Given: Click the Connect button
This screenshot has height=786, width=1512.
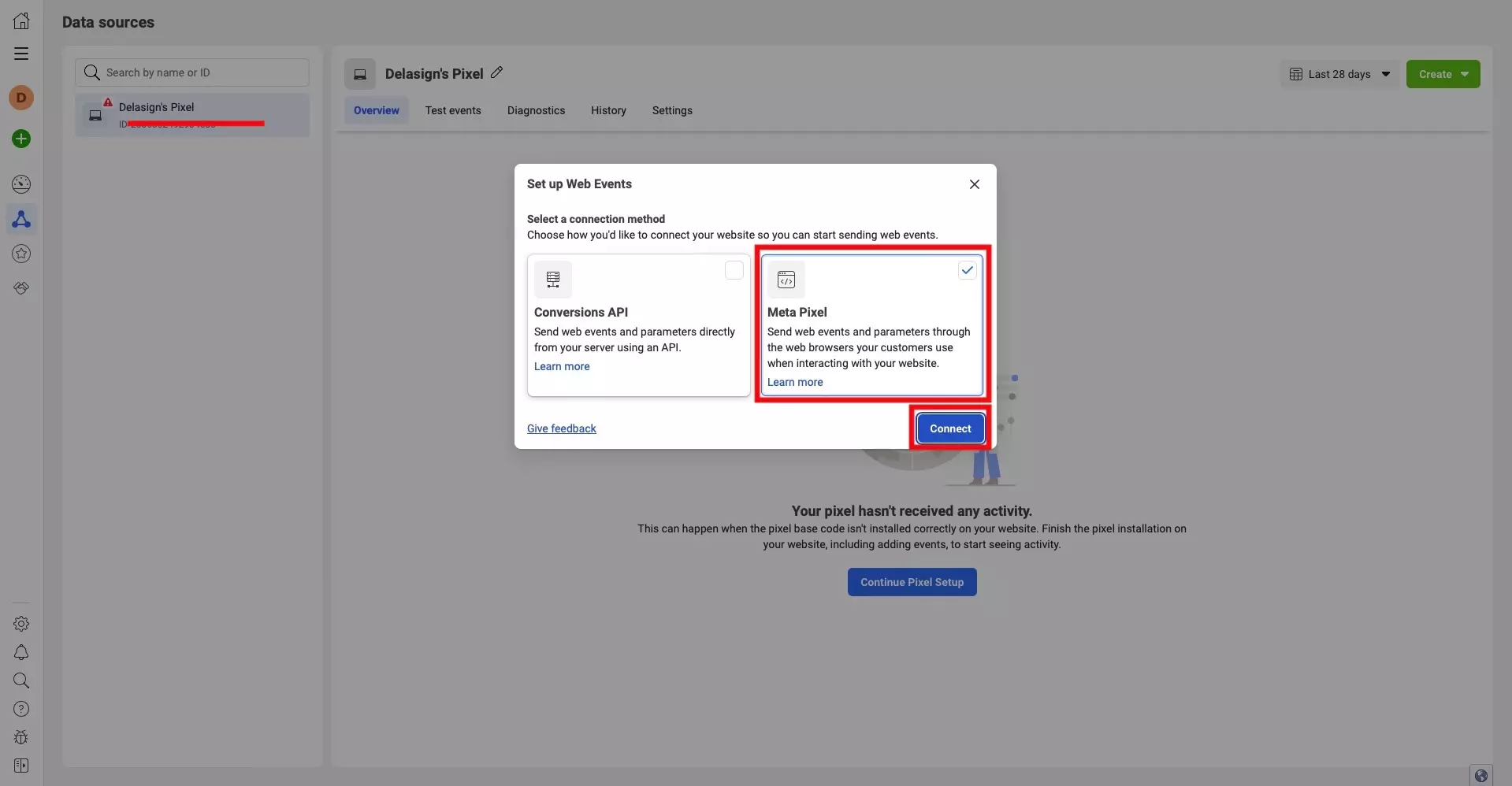Looking at the screenshot, I should point(950,428).
